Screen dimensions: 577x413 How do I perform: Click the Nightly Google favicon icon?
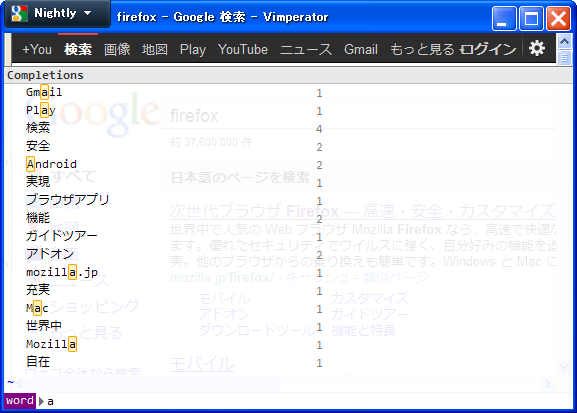pos(19,14)
